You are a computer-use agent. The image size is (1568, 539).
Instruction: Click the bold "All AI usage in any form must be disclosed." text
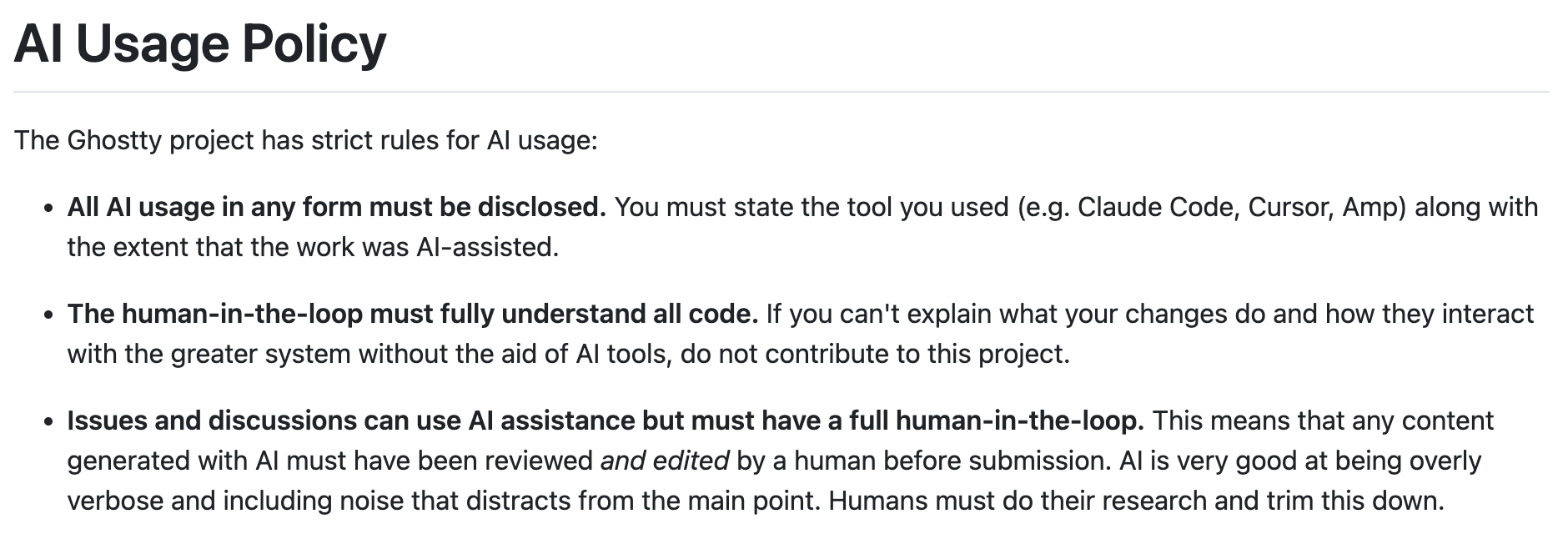point(337,207)
